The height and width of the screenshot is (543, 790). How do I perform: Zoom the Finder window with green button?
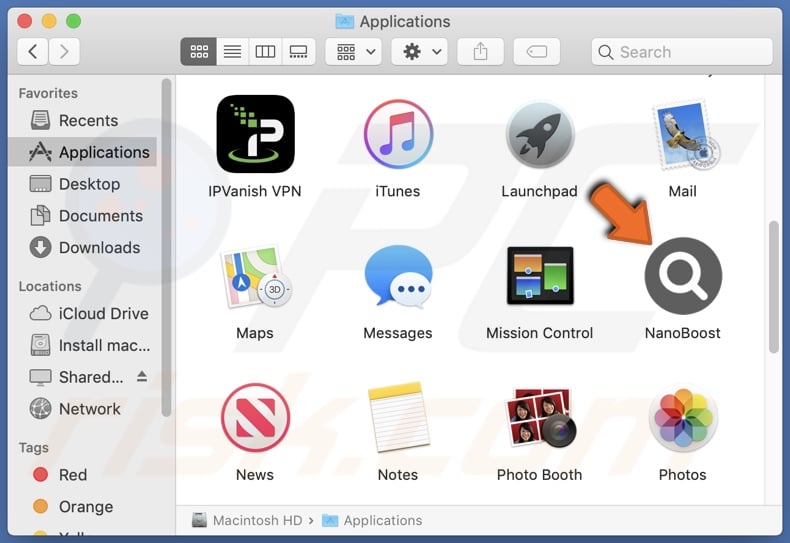click(74, 21)
